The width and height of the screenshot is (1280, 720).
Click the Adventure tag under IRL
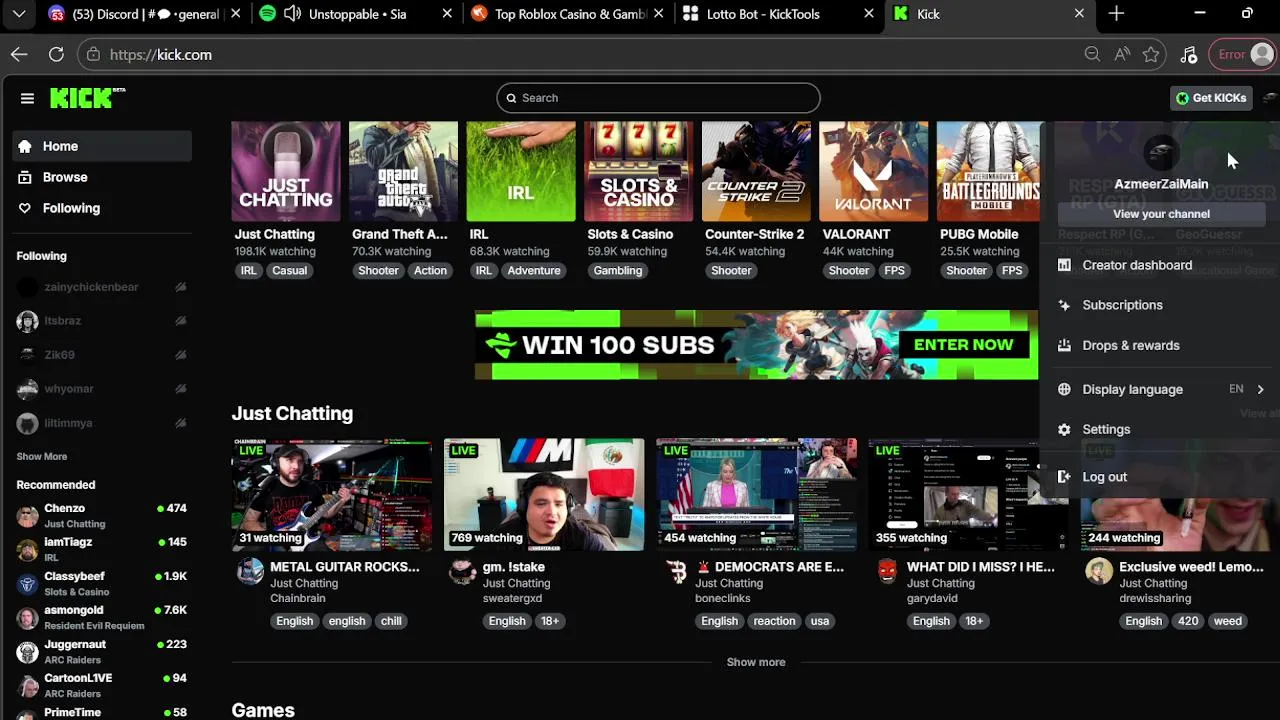[534, 271]
